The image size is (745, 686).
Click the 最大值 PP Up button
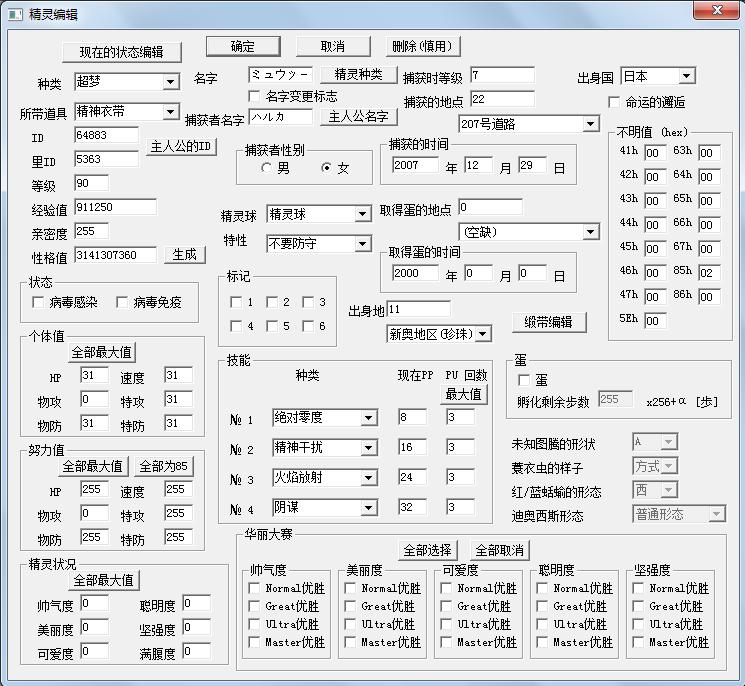pyautogui.click(x=463, y=394)
